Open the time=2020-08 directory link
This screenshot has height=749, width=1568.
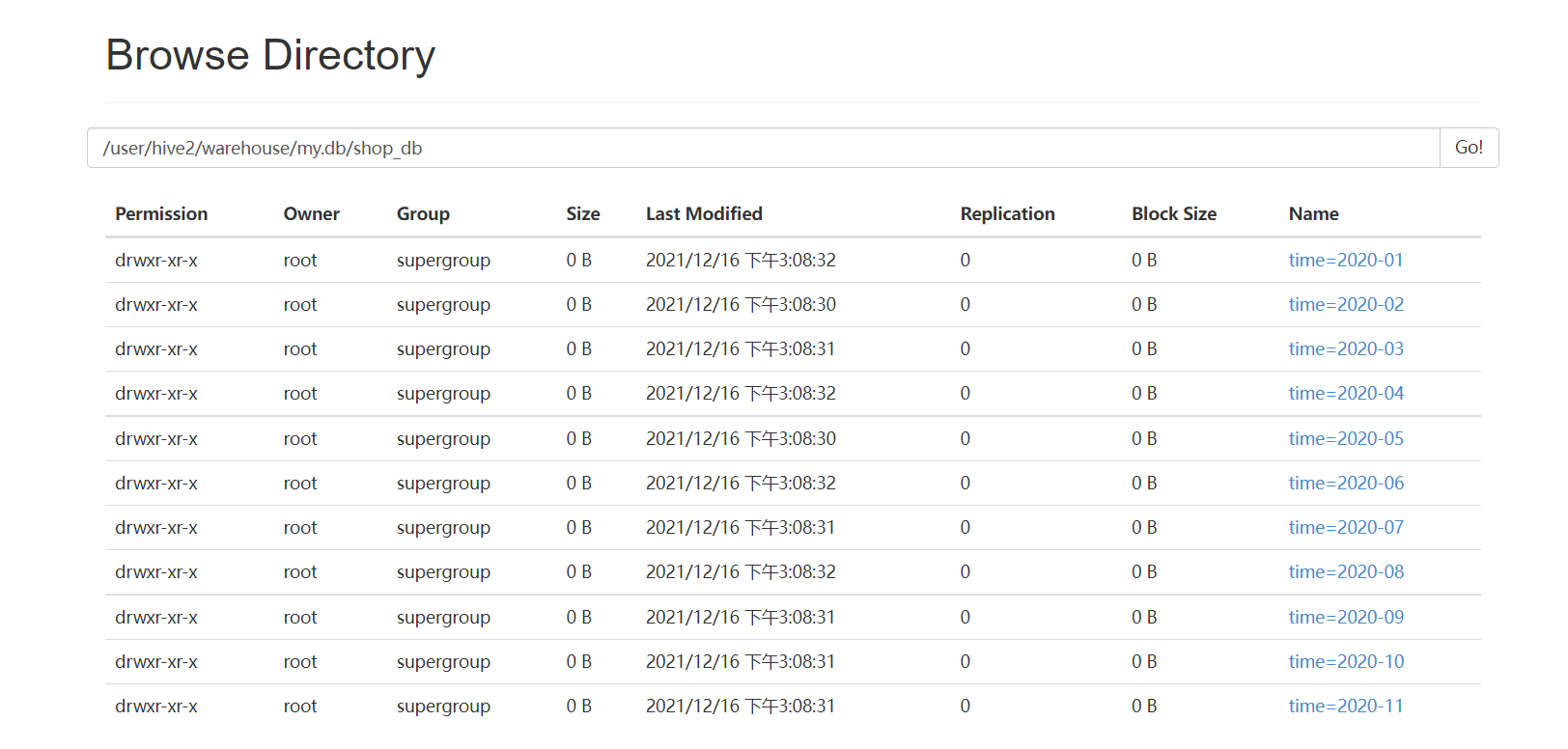tap(1346, 571)
